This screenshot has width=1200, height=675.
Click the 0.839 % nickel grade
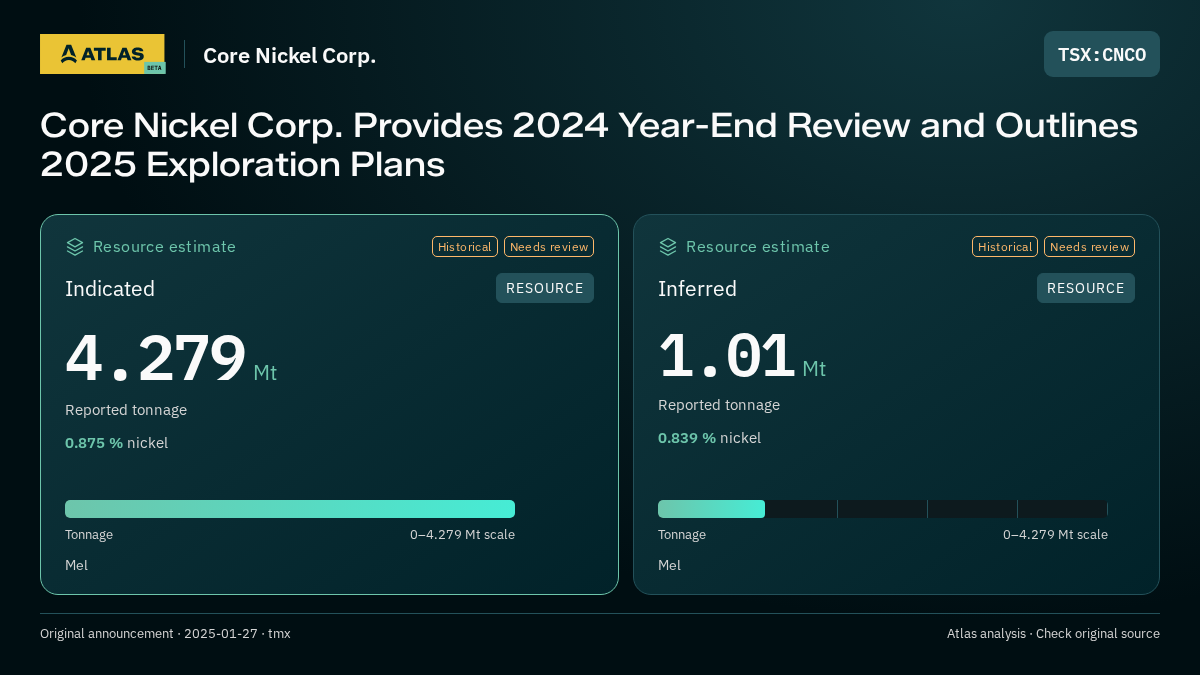coord(709,438)
